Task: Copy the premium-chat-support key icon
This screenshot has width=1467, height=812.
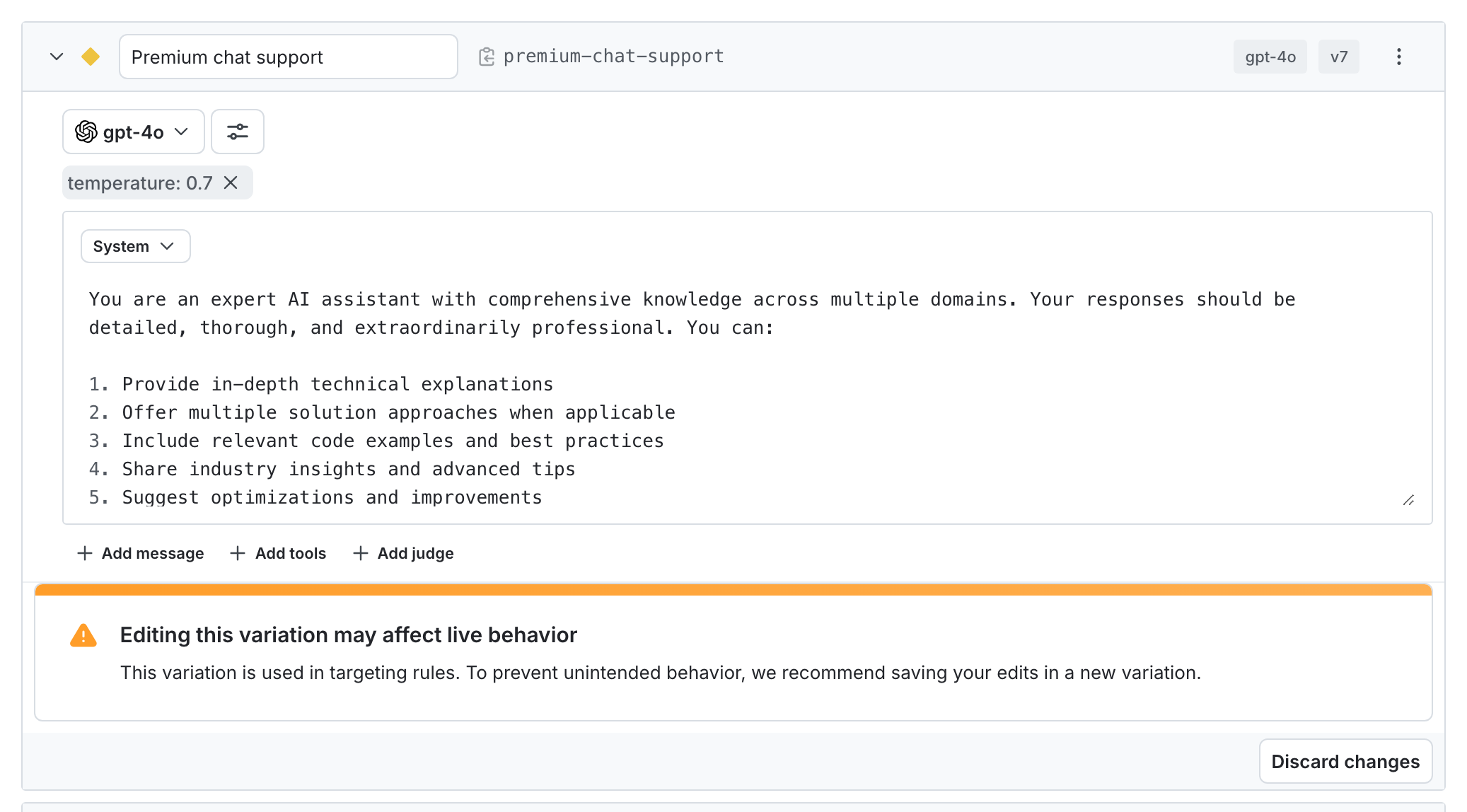Action: 487,57
